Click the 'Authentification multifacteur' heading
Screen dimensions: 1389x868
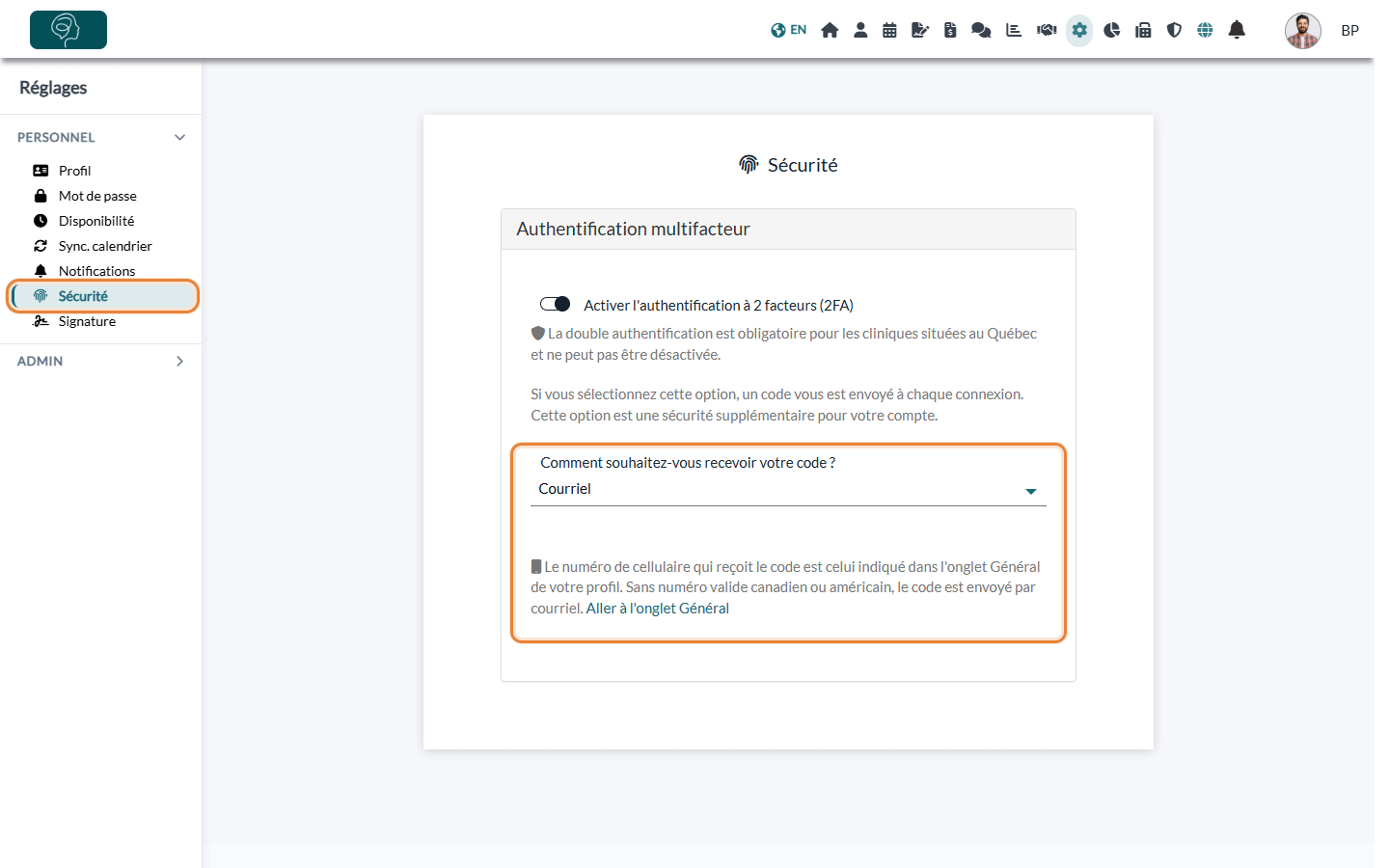pyautogui.click(x=633, y=230)
